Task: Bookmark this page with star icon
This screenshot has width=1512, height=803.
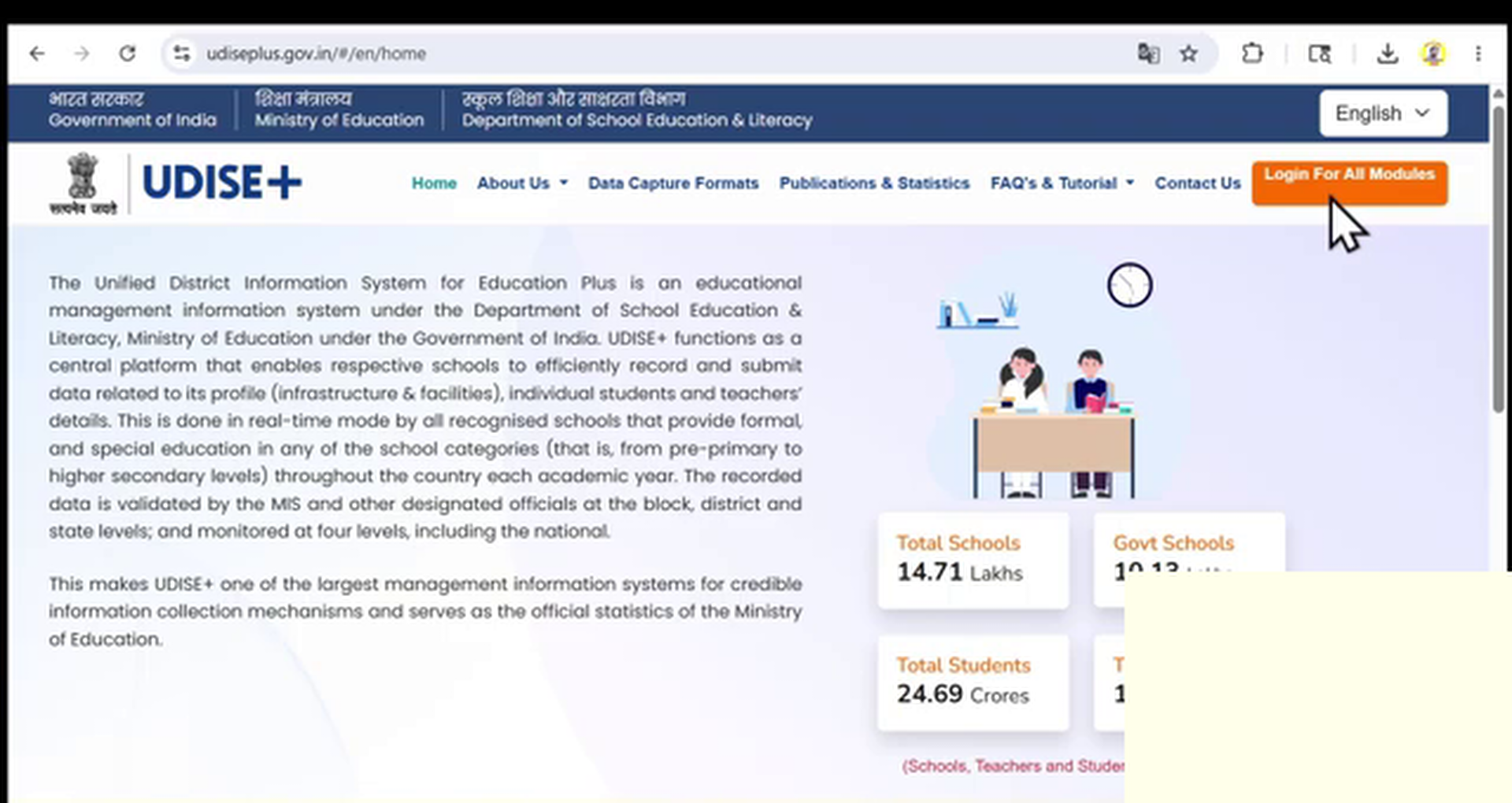Action: [1188, 54]
